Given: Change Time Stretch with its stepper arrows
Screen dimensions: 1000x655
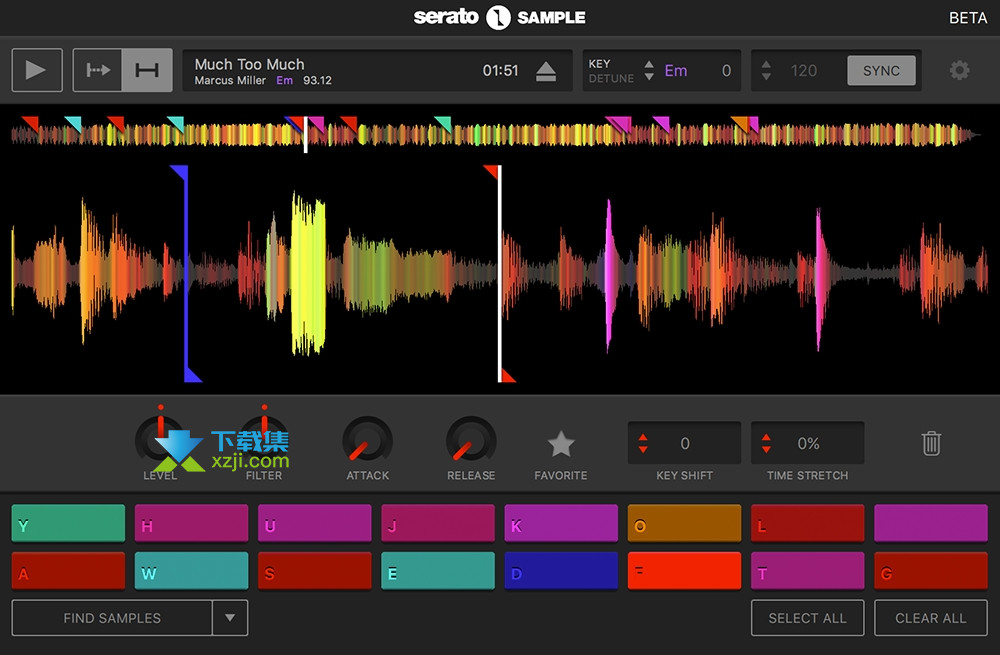Looking at the screenshot, I should click(767, 443).
